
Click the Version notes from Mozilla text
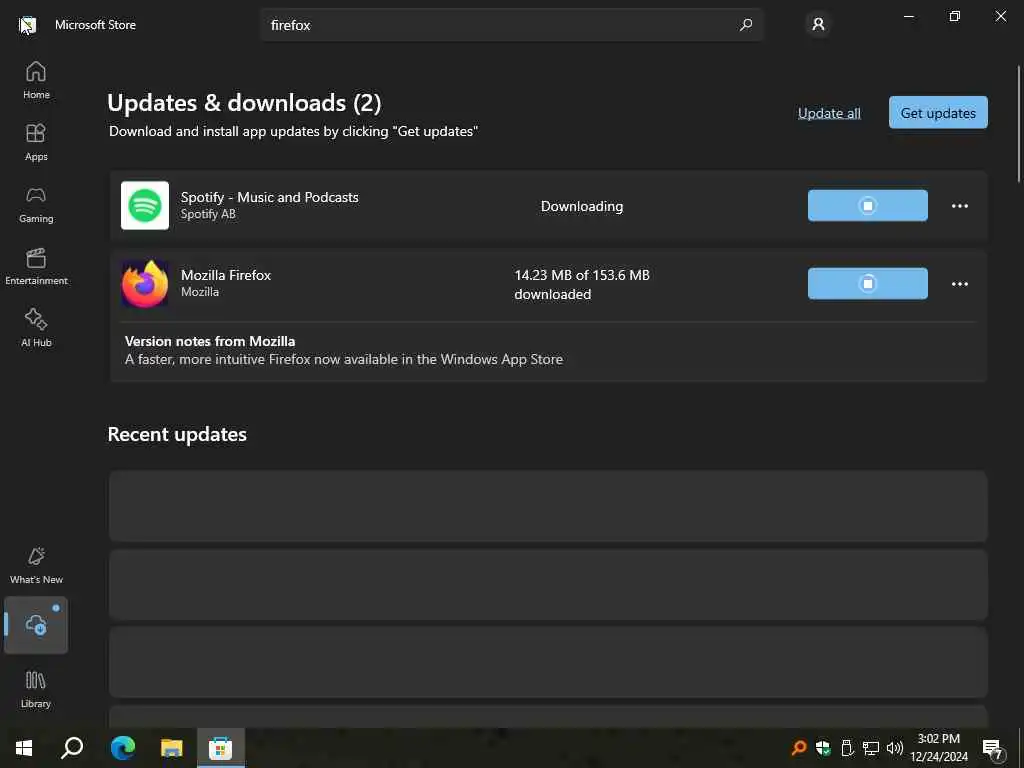click(210, 341)
